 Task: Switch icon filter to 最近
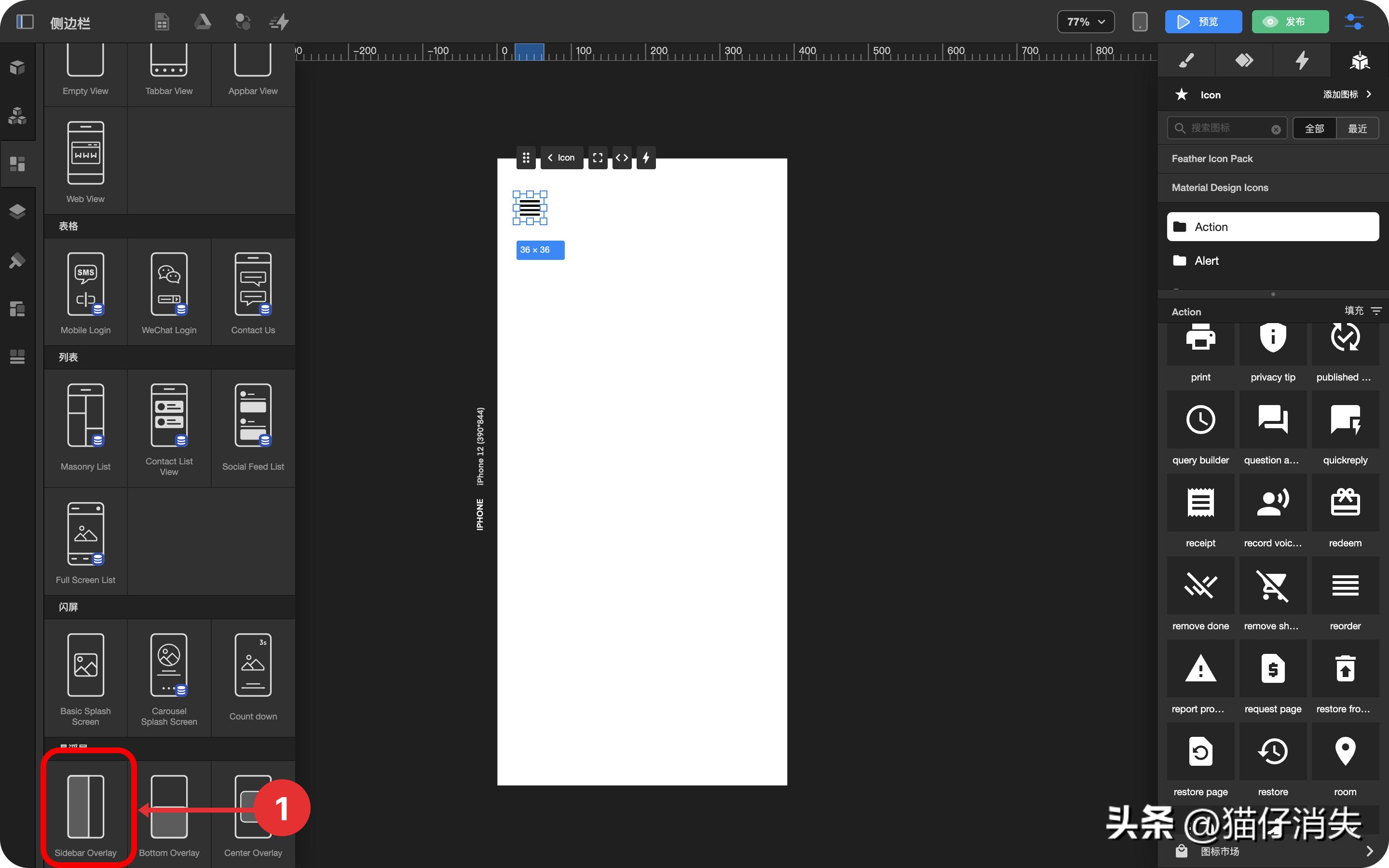(x=1357, y=129)
